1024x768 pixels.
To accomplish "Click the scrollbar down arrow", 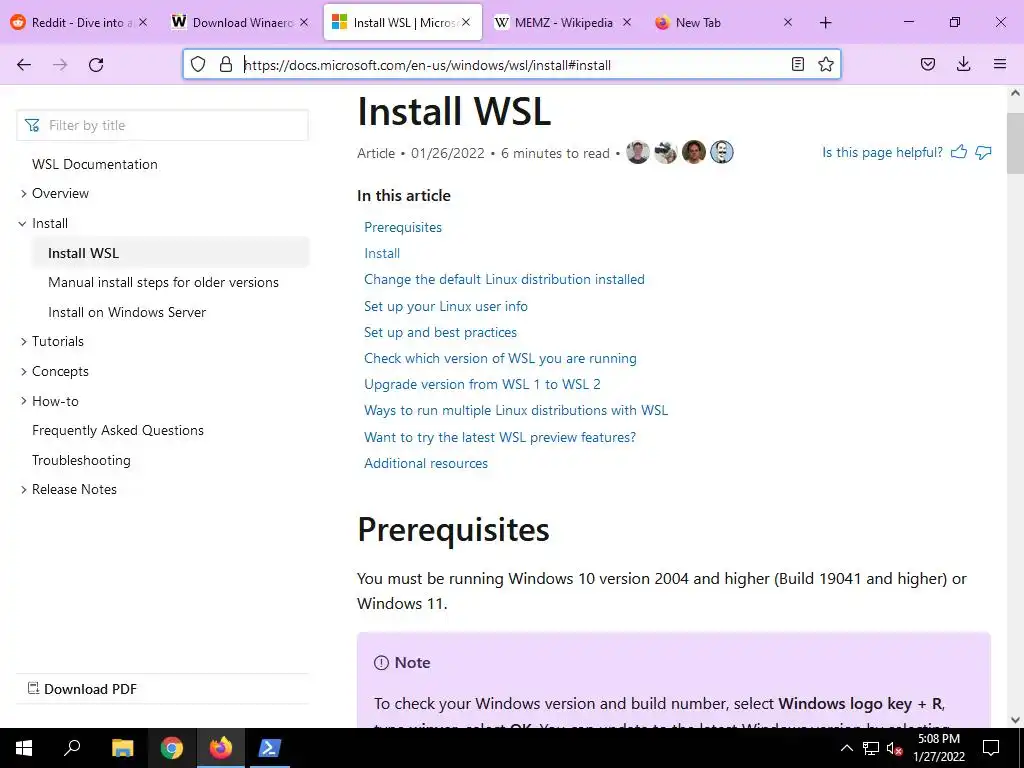I will click(1015, 720).
